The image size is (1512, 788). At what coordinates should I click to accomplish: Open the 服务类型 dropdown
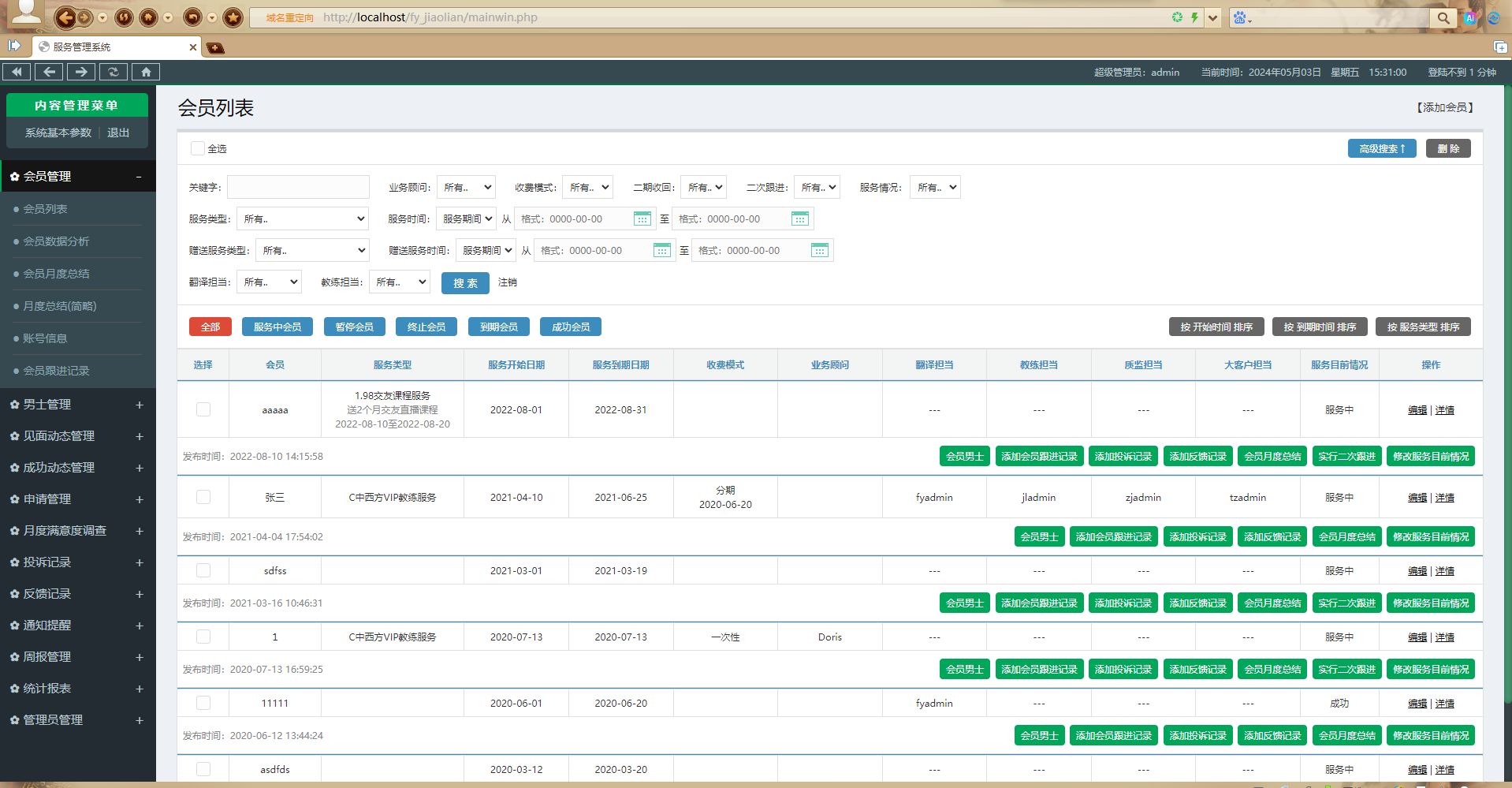pyautogui.click(x=303, y=218)
